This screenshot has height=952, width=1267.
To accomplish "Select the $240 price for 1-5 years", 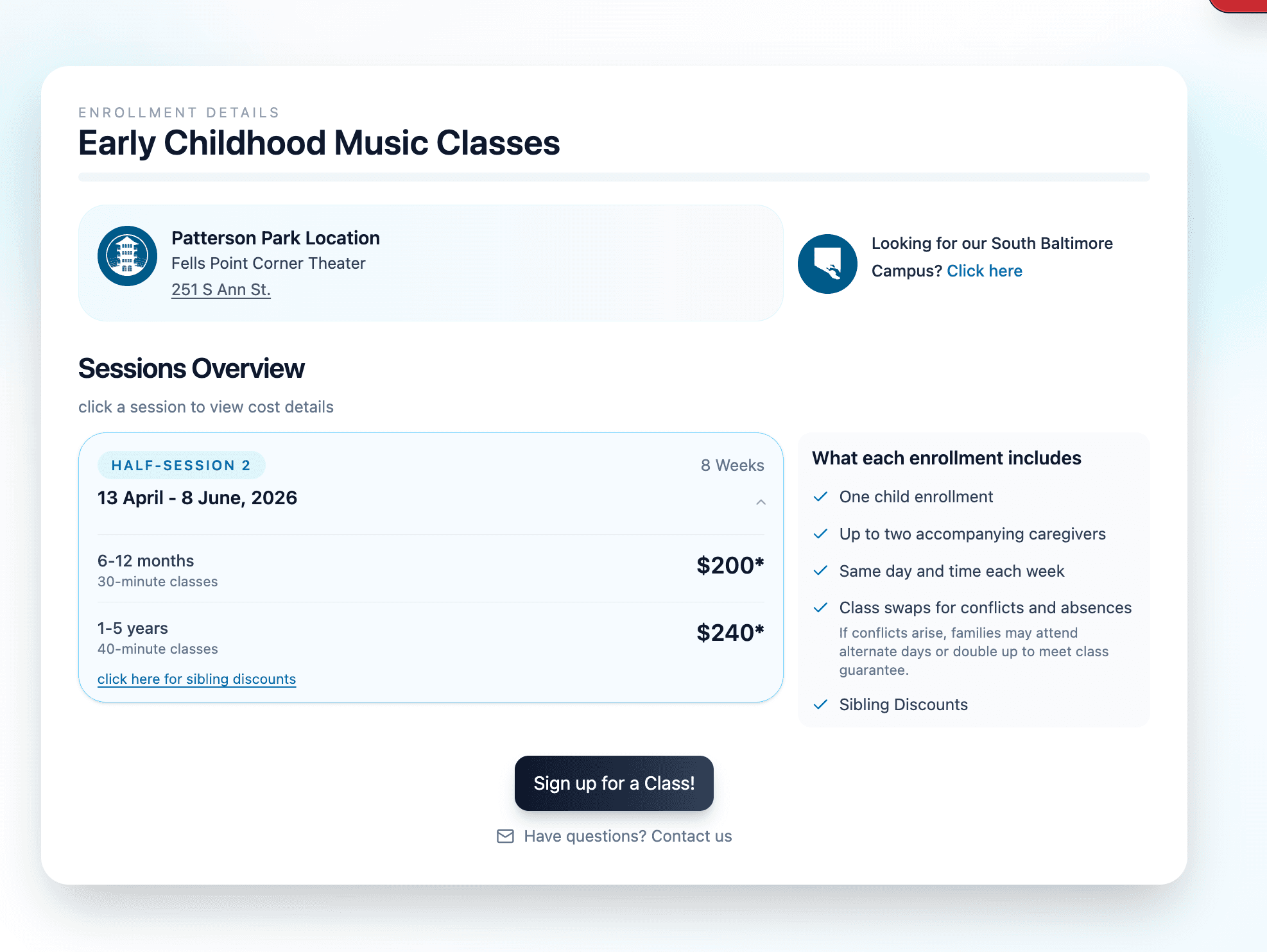I will [730, 633].
